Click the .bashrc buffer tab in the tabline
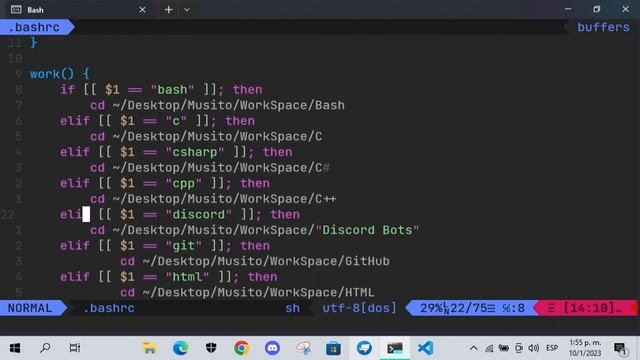The height and width of the screenshot is (360, 640). [x=34, y=27]
